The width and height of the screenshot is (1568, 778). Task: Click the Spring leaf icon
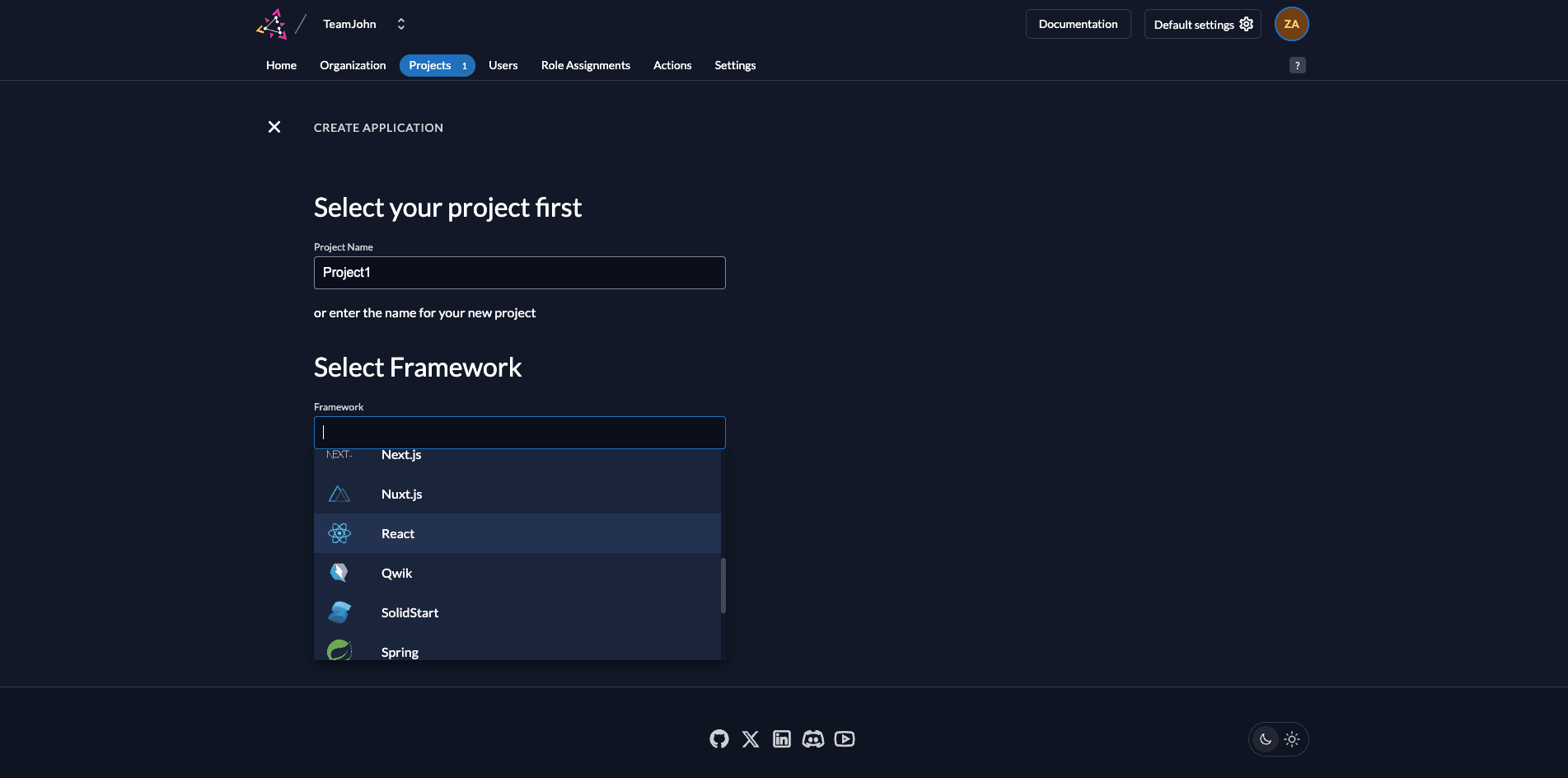[339, 650]
